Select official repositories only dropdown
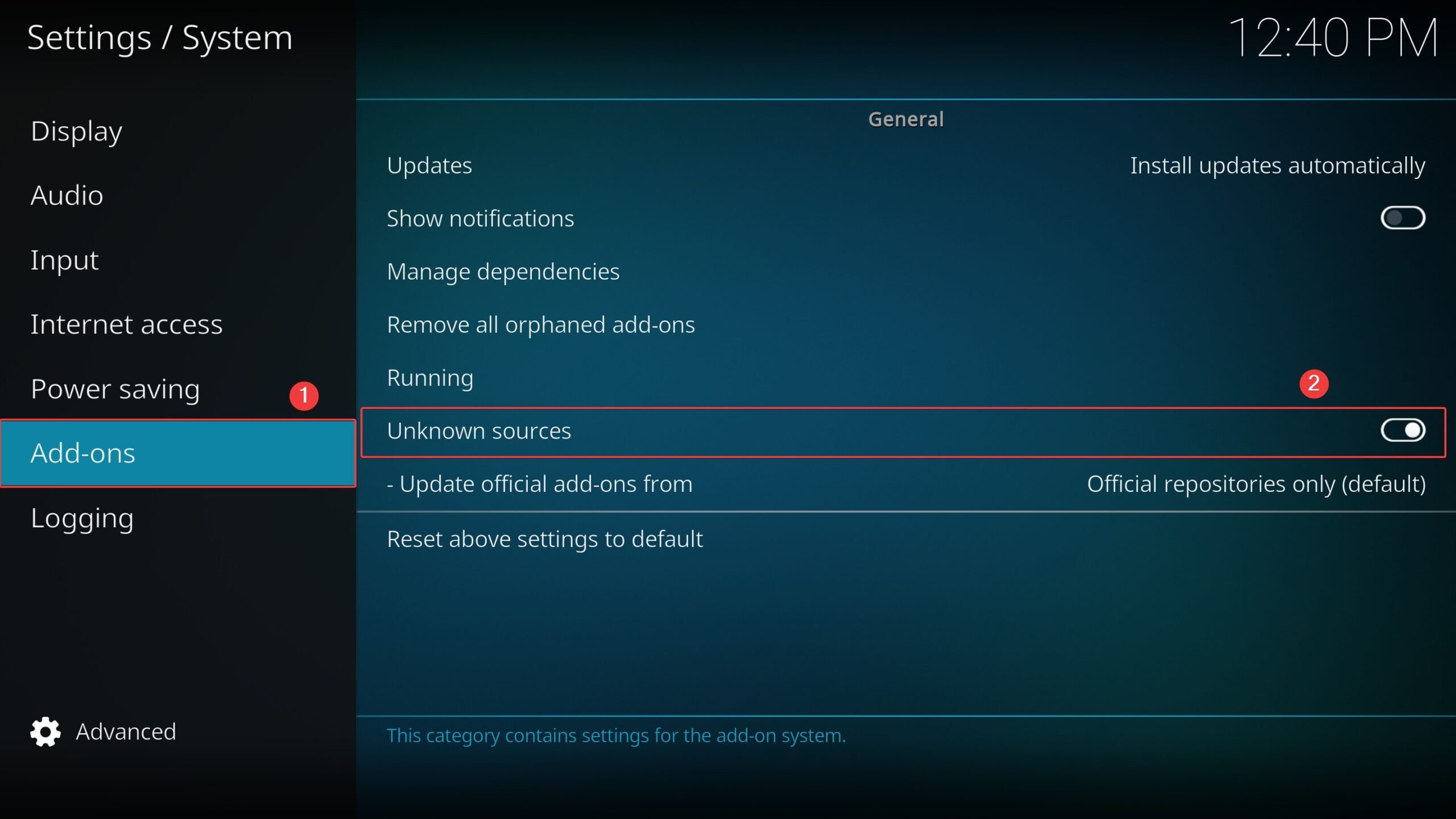1456x819 pixels. click(1255, 484)
